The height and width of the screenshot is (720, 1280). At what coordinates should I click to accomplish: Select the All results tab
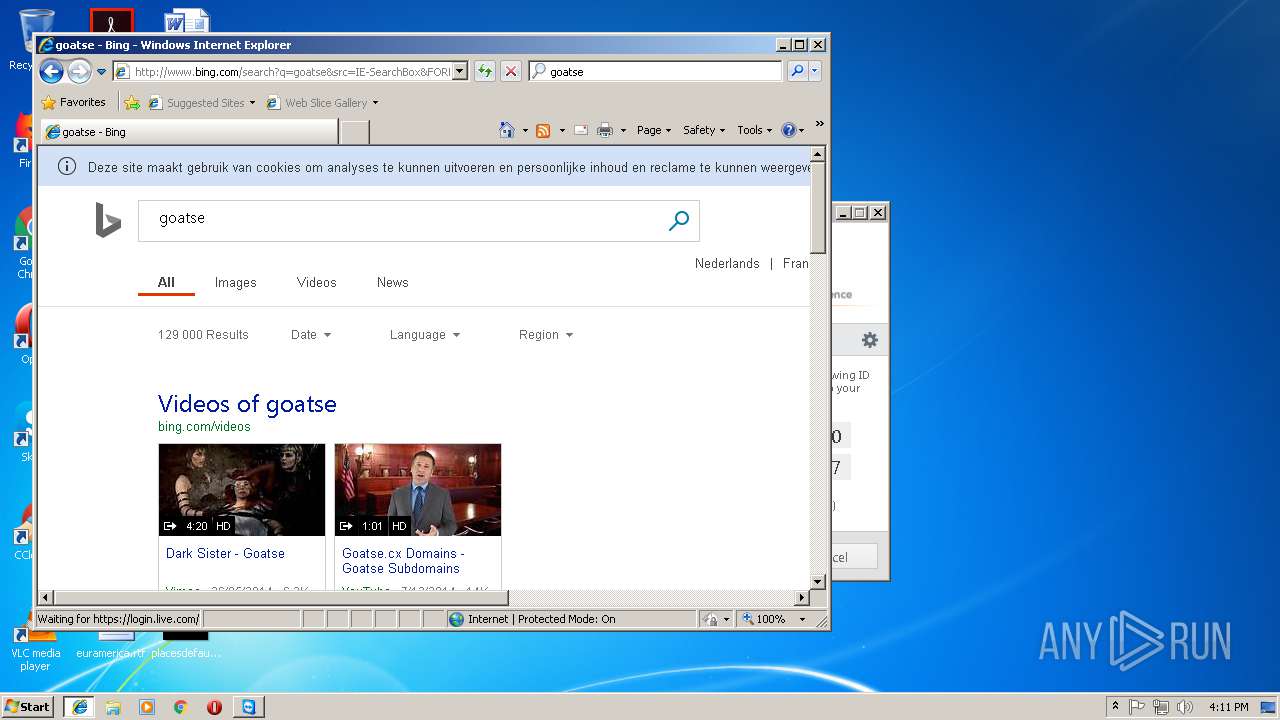coord(166,283)
